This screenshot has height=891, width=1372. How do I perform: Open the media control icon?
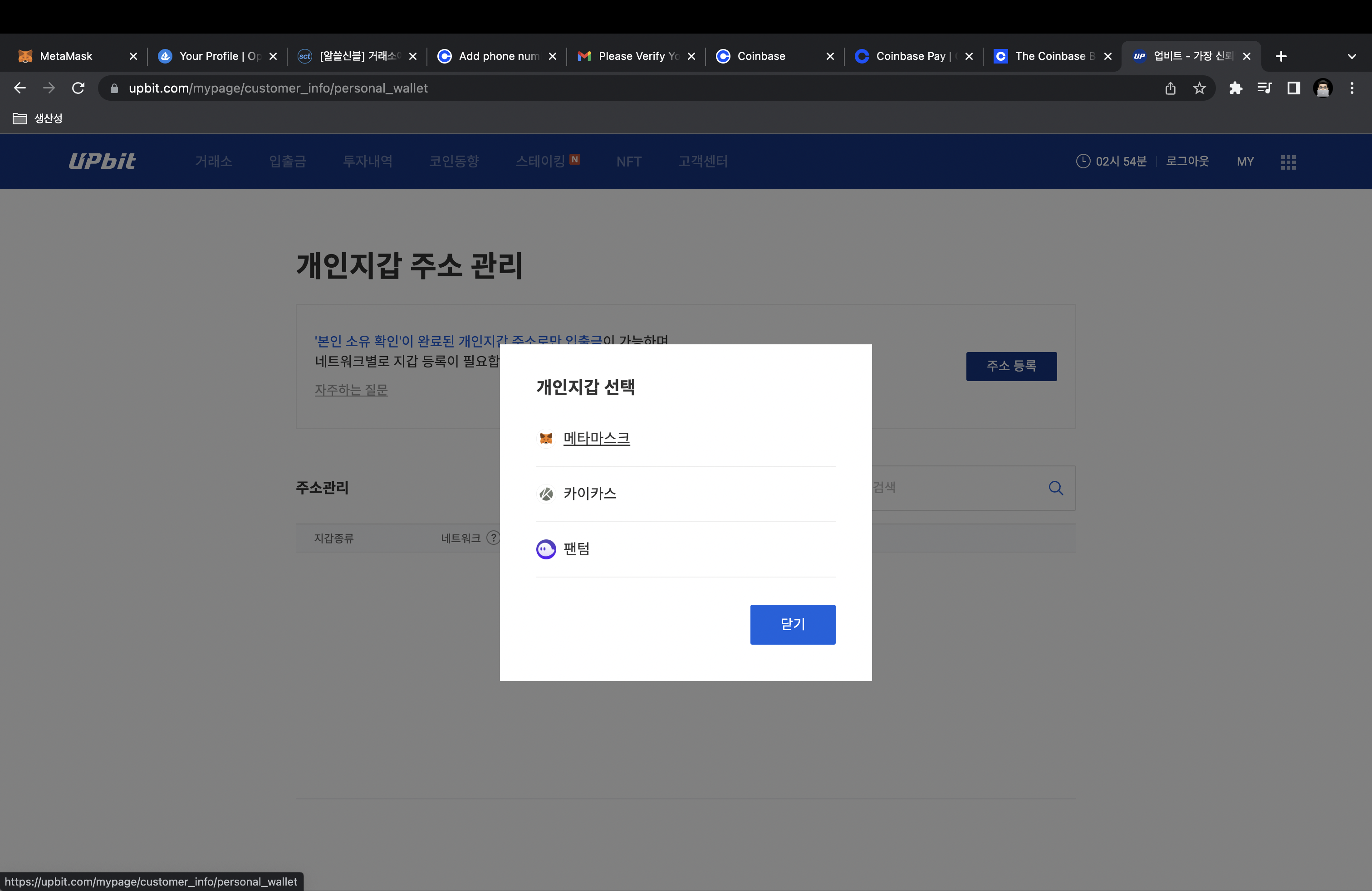click(x=1264, y=88)
